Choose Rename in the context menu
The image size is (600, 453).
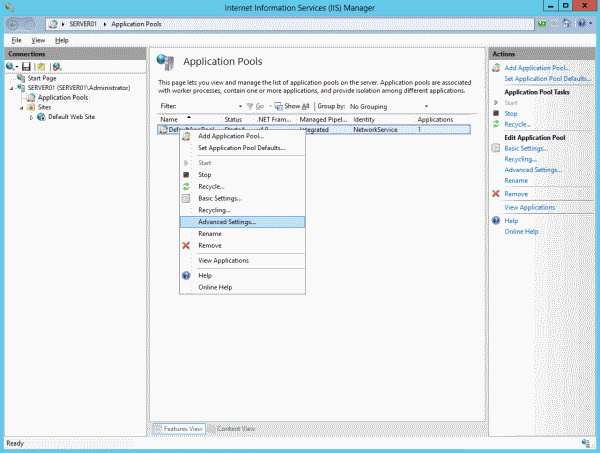(242, 234)
